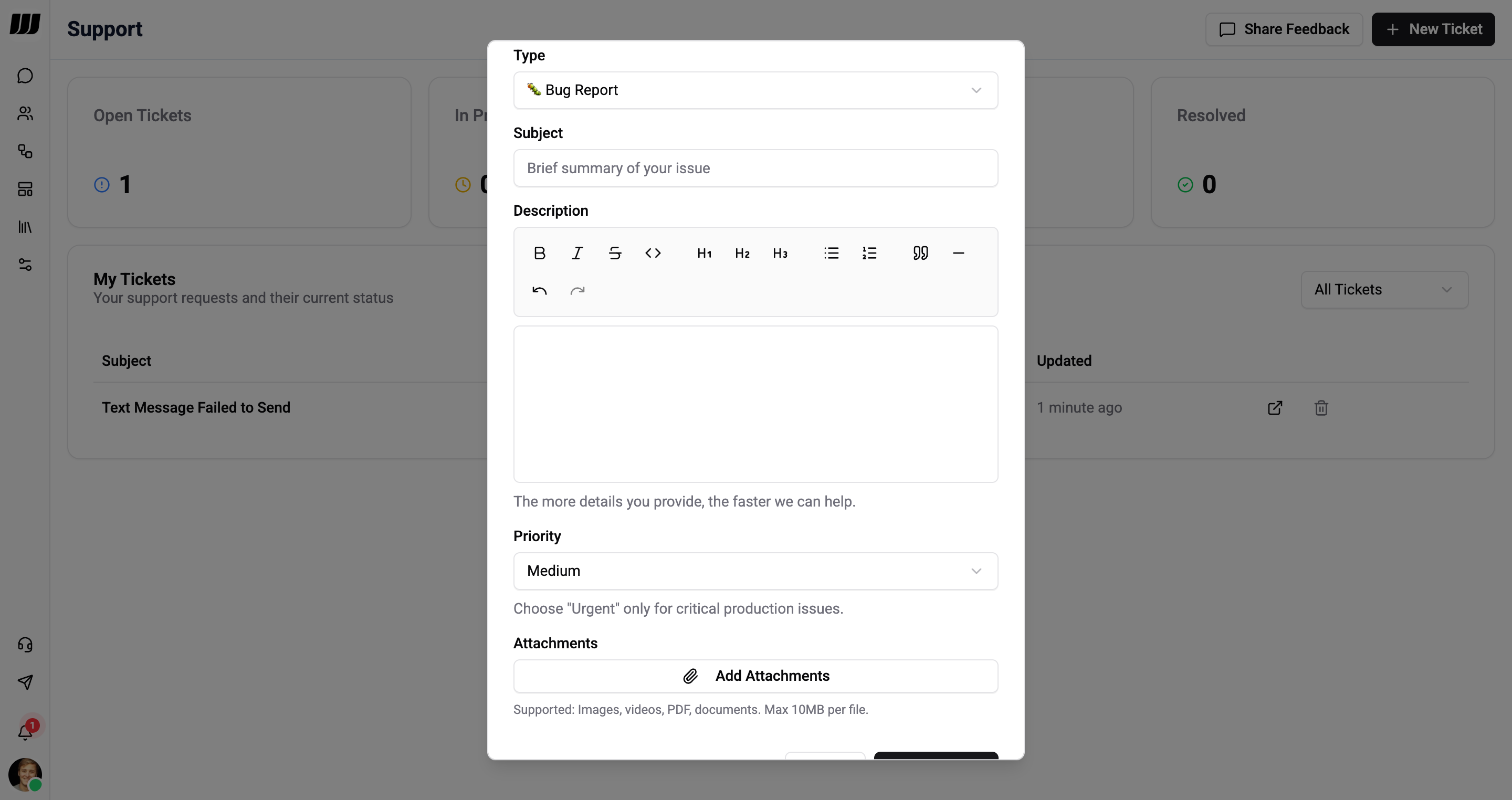Viewport: 1512px width, 800px height.
Task: Apply strikethrough formatting to the description
Action: tap(615, 253)
